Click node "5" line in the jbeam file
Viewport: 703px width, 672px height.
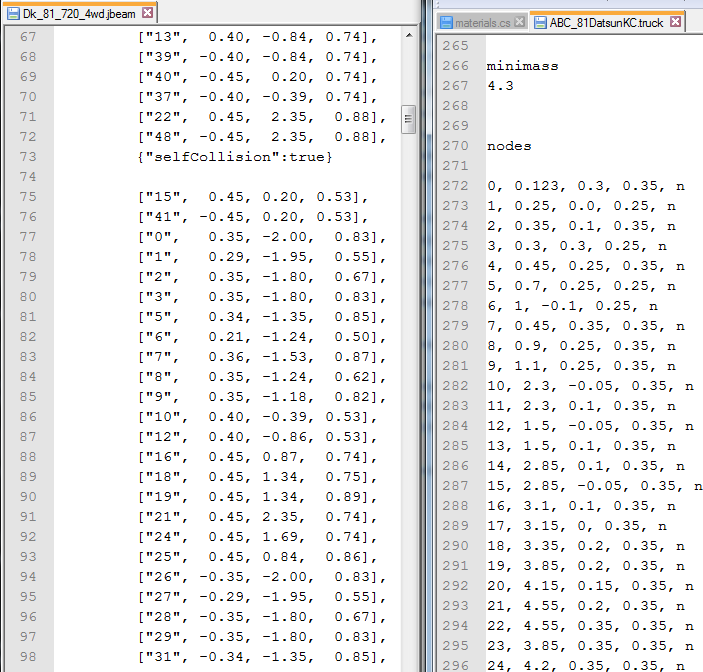[262, 316]
